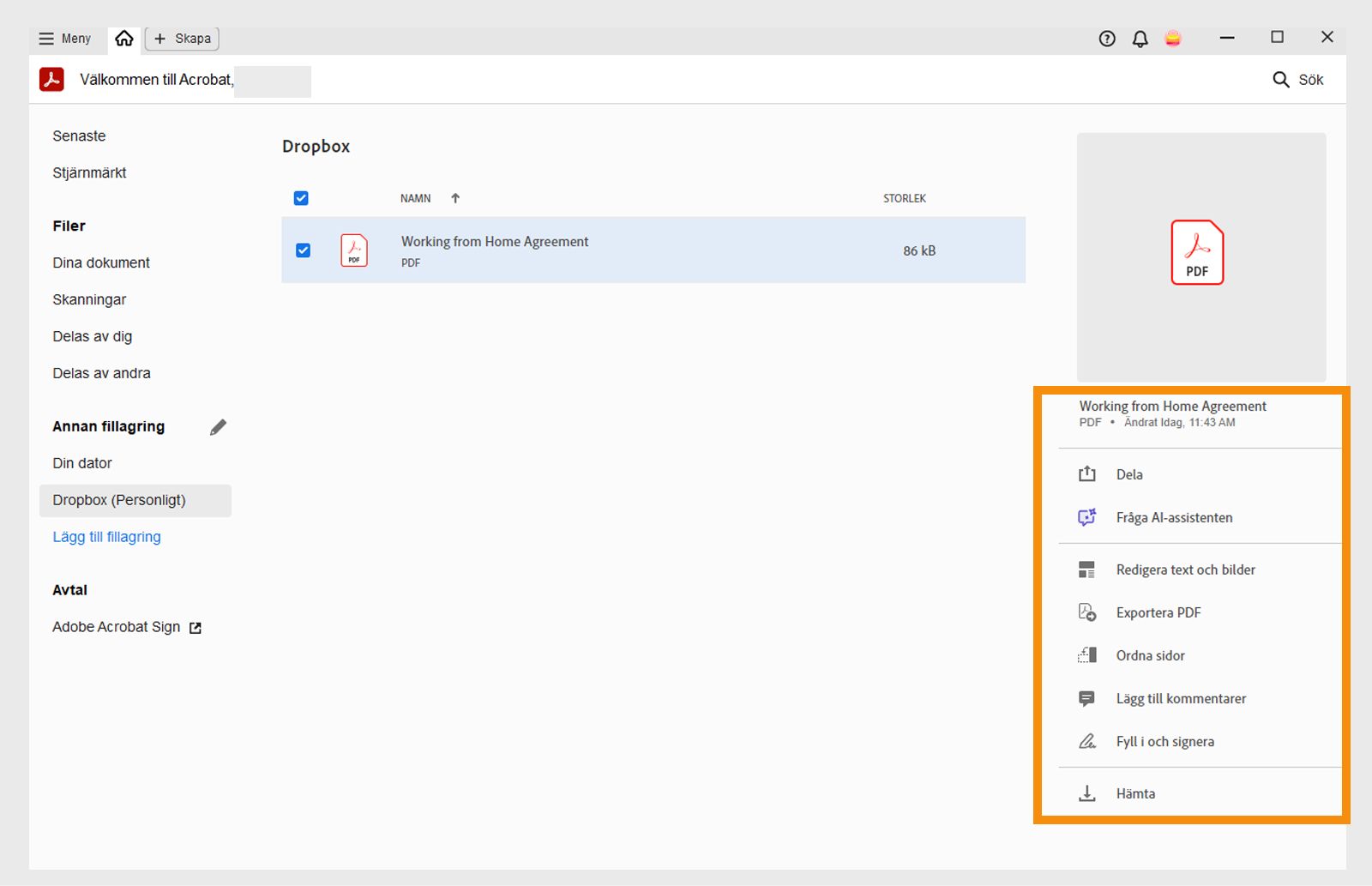This screenshot has height=886, width=1372.
Task: Open the notifications bell
Action: [1140, 39]
